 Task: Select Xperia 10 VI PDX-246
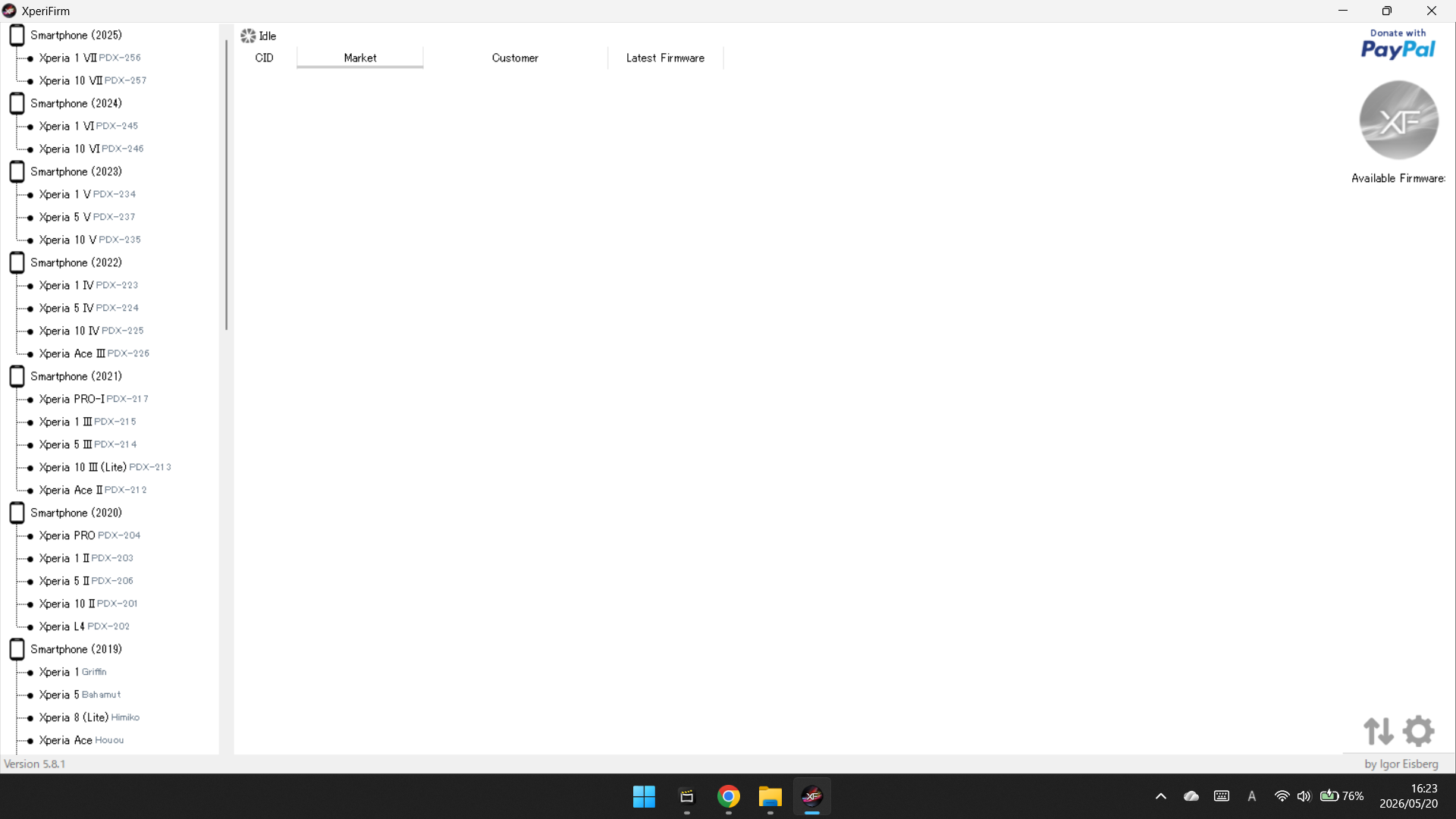pos(92,149)
